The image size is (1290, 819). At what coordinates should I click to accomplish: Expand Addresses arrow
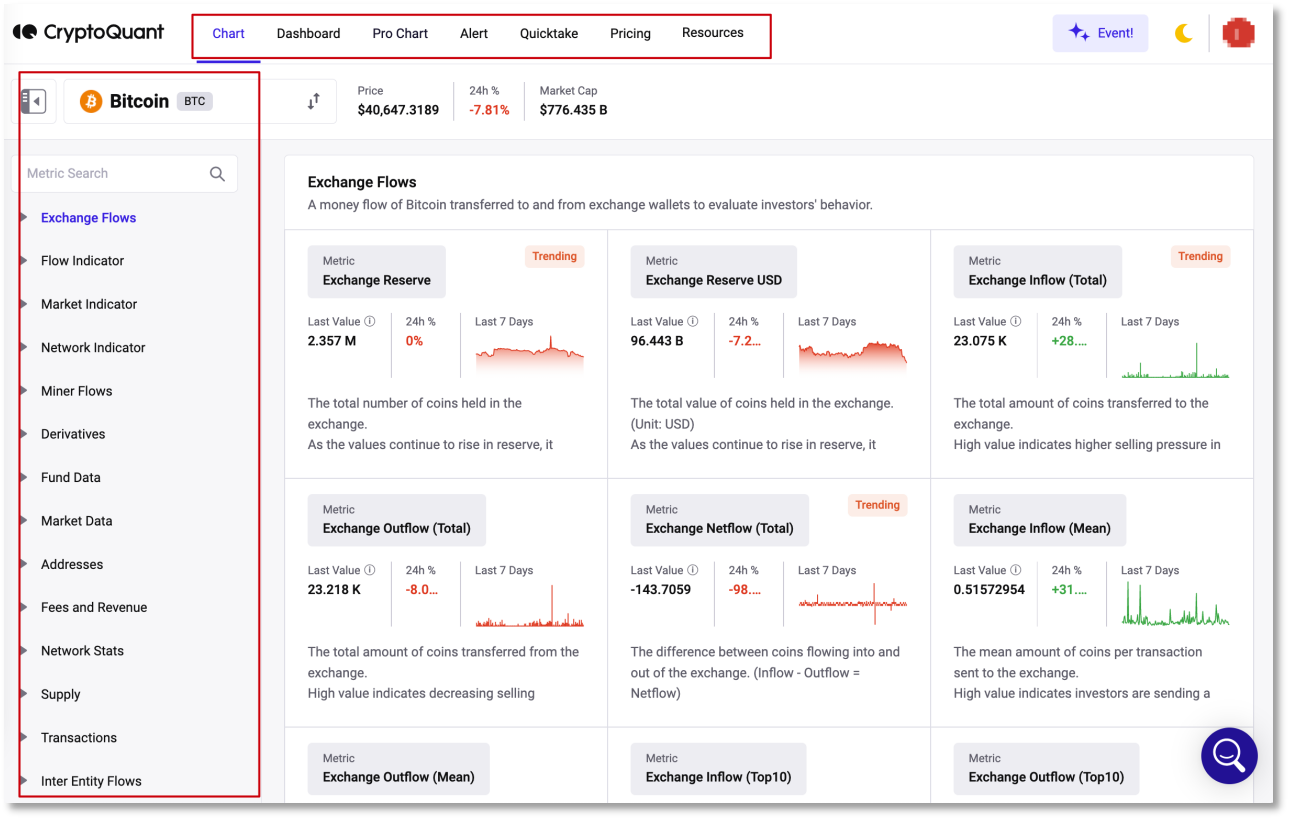tap(23, 564)
